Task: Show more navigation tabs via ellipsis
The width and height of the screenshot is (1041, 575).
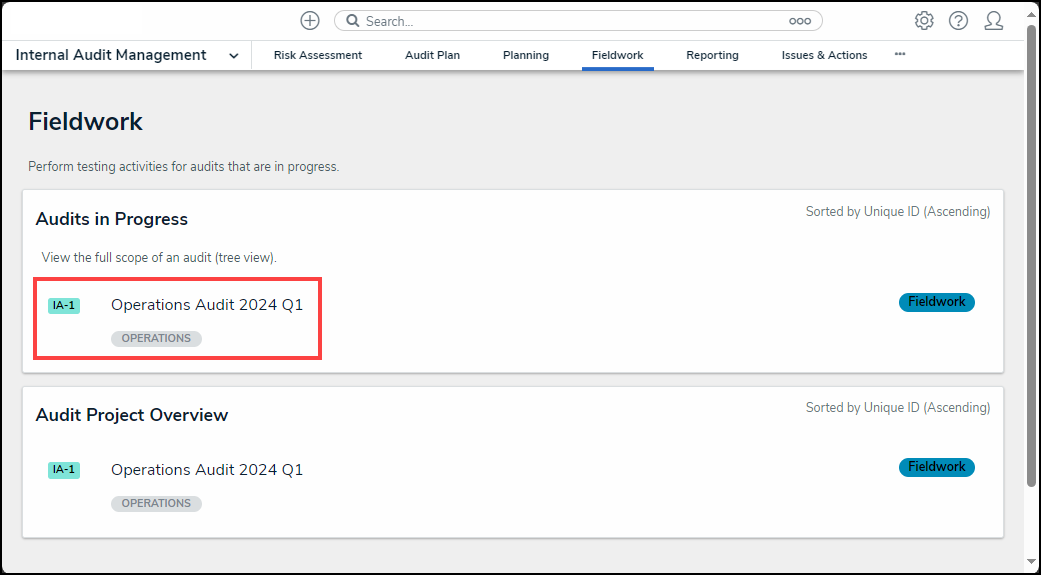Action: [900, 54]
